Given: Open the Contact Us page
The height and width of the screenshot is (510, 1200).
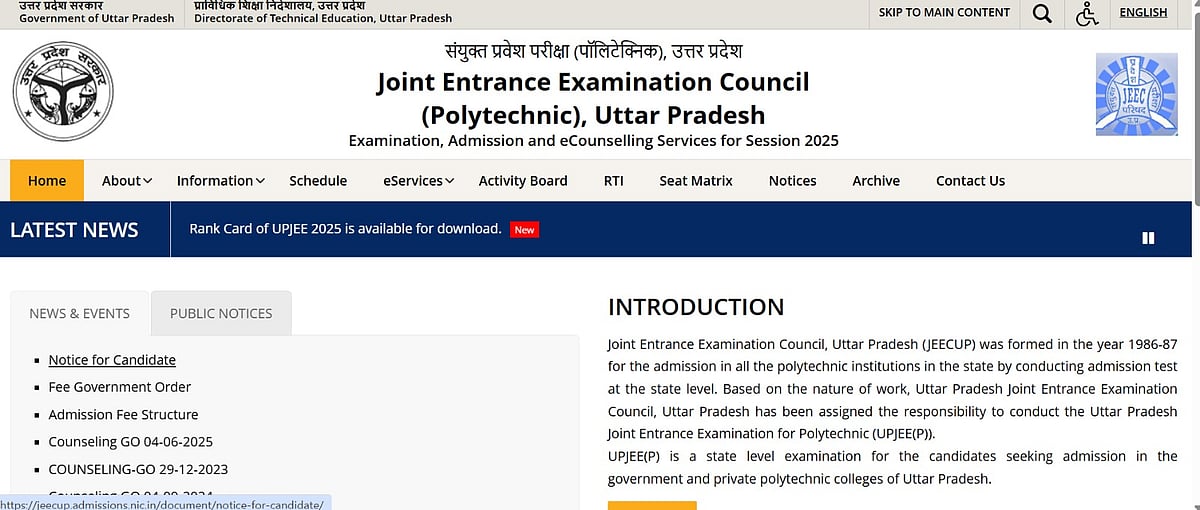Looking at the screenshot, I should [x=970, y=181].
